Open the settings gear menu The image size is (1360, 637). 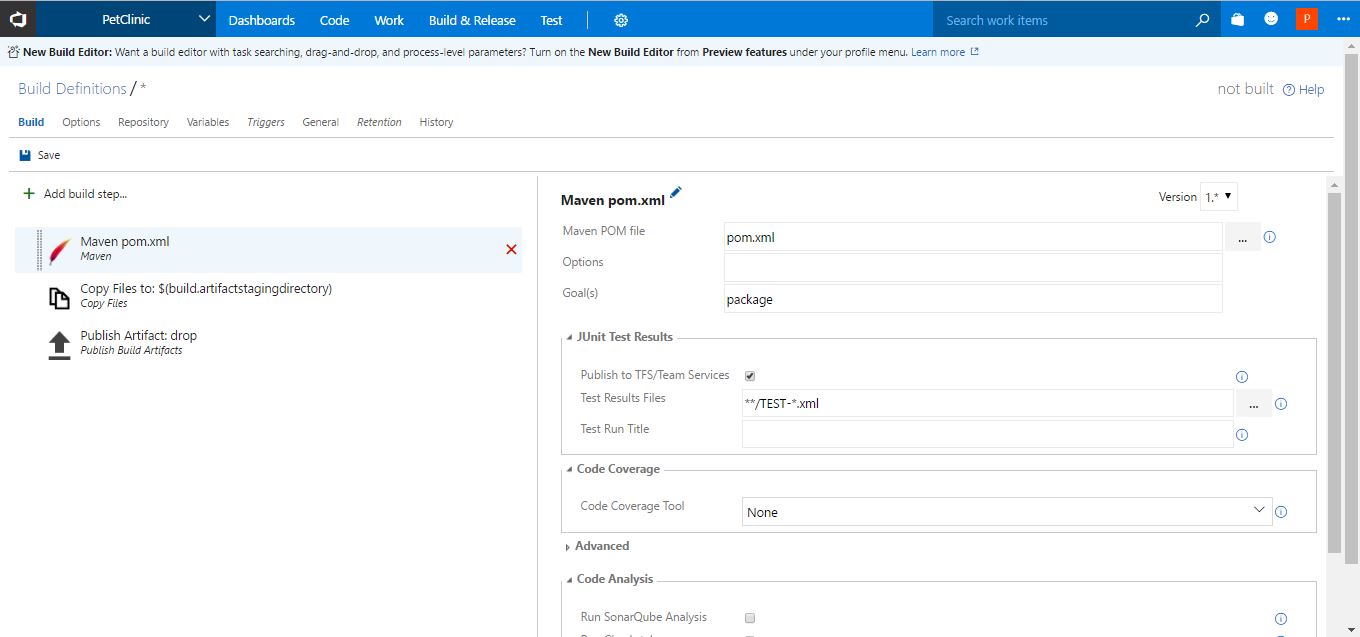621,20
